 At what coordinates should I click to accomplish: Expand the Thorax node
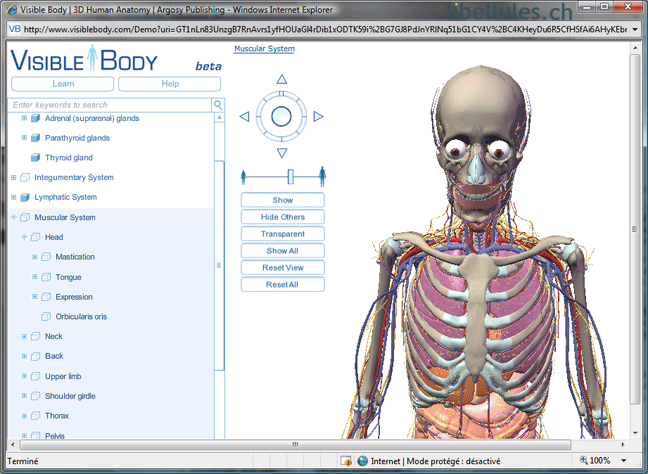coord(24,416)
